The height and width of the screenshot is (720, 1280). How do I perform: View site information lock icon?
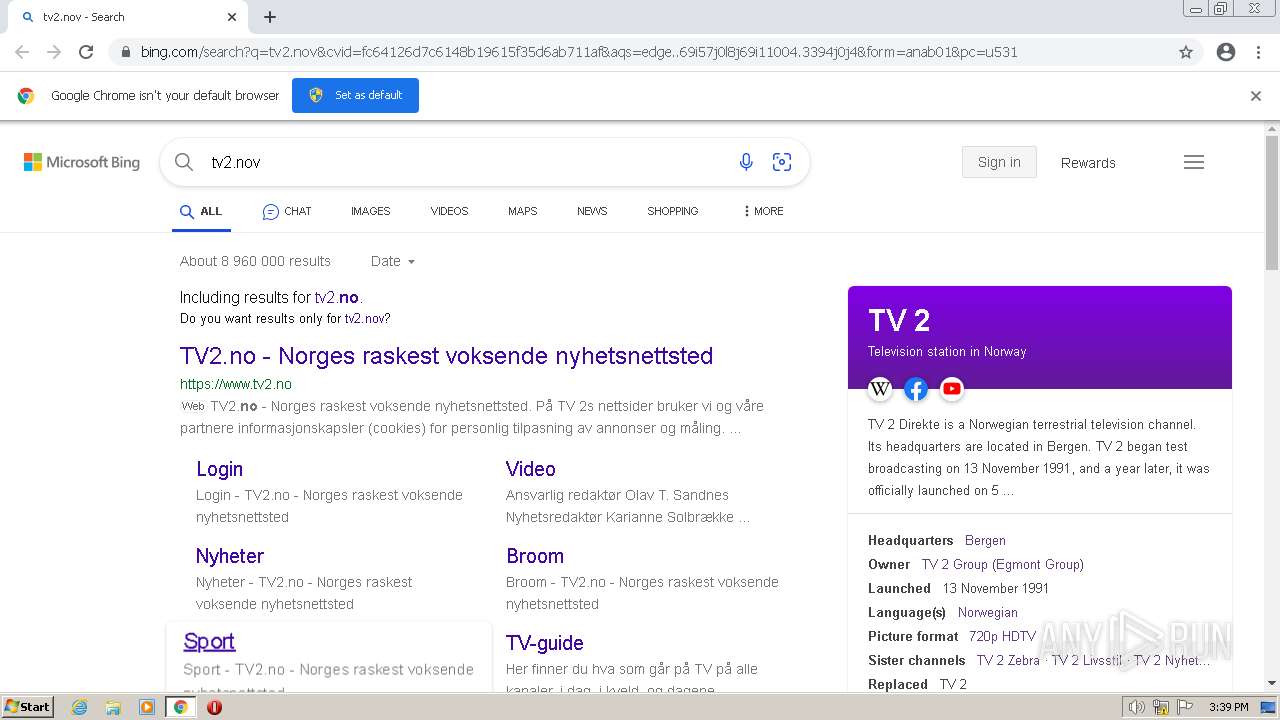click(125, 52)
